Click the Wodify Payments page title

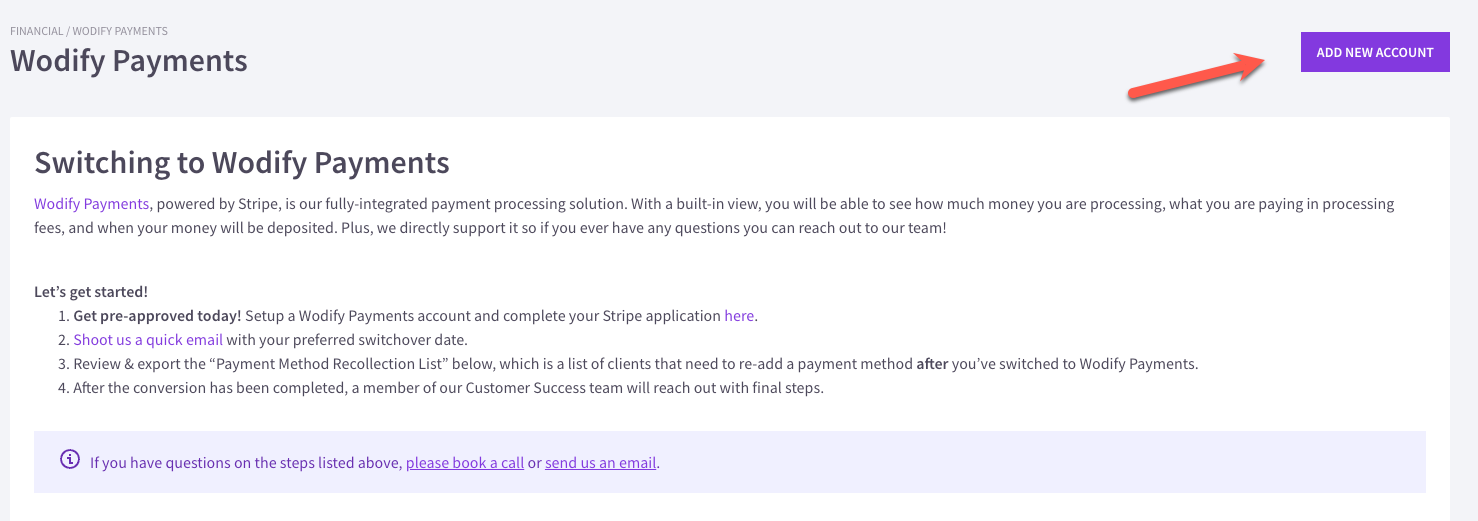point(129,61)
